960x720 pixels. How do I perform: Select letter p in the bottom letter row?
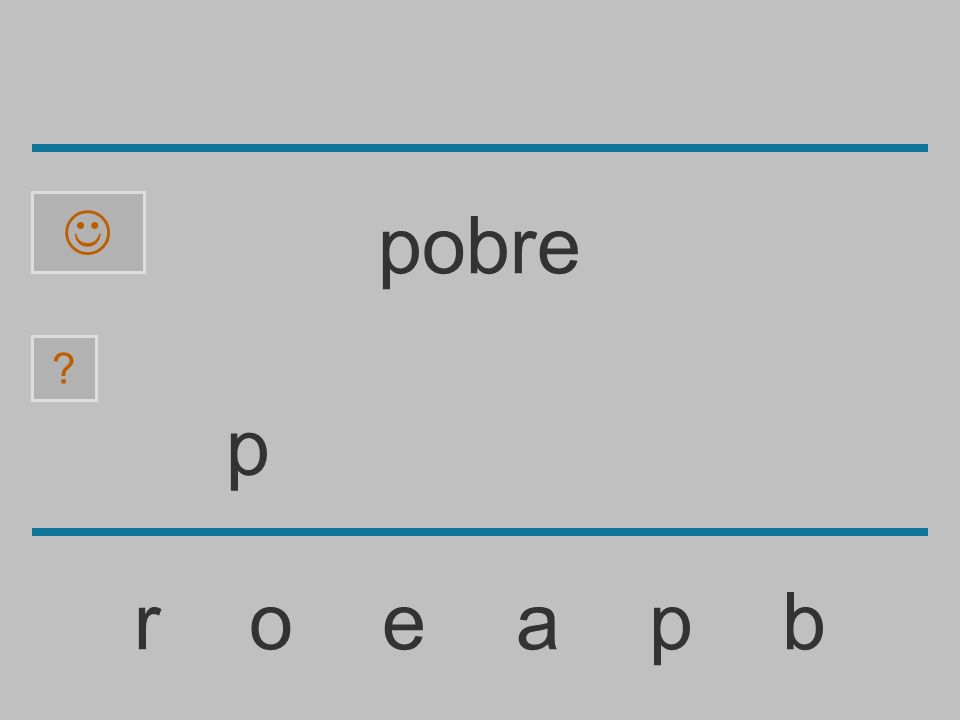click(x=671, y=634)
